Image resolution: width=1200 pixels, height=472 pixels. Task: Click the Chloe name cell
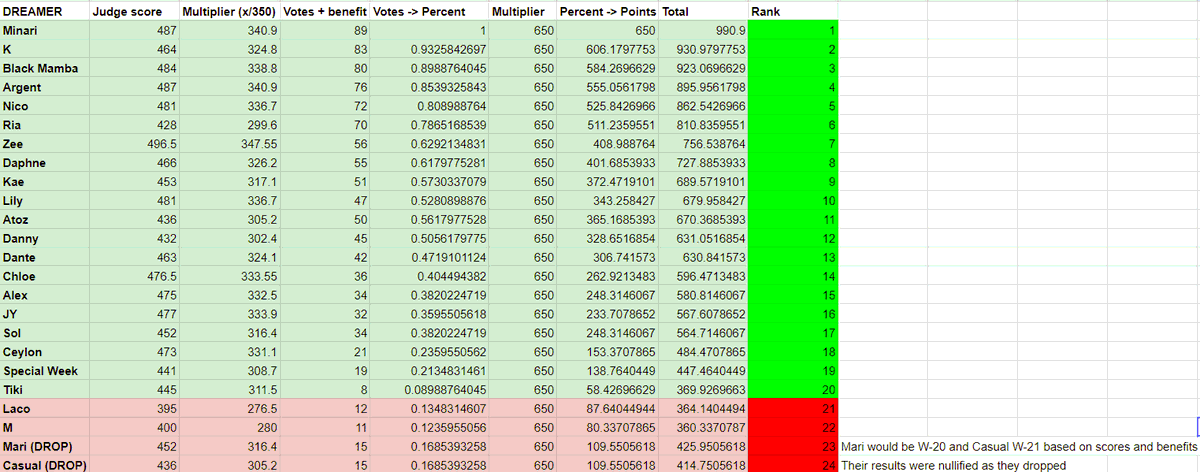(45, 278)
